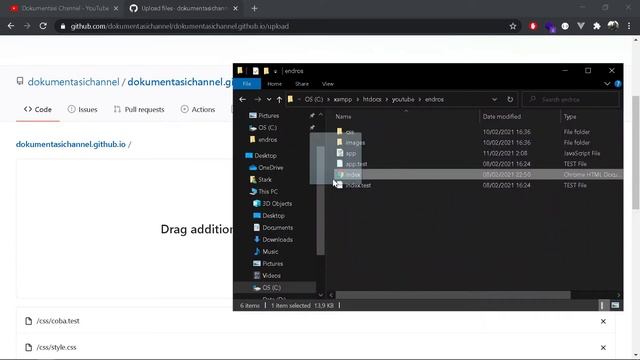Select the Actions tab on GitHub

point(198,109)
